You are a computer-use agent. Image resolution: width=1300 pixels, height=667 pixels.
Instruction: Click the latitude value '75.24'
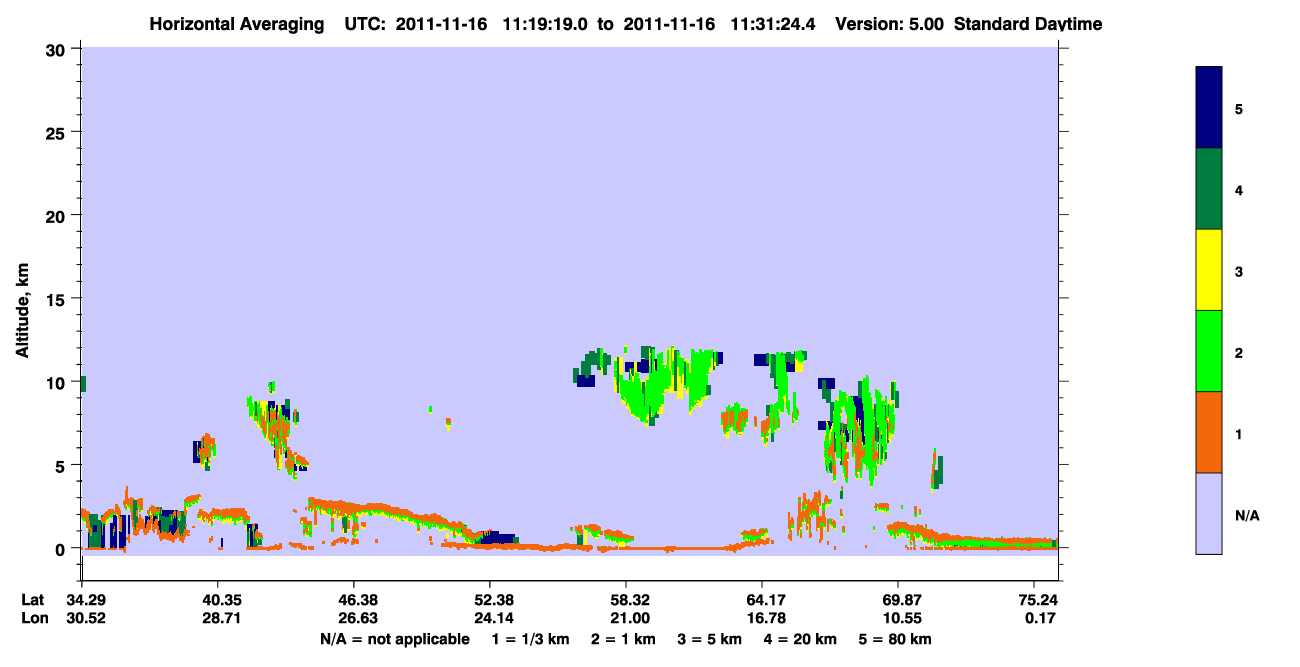coord(1035,600)
